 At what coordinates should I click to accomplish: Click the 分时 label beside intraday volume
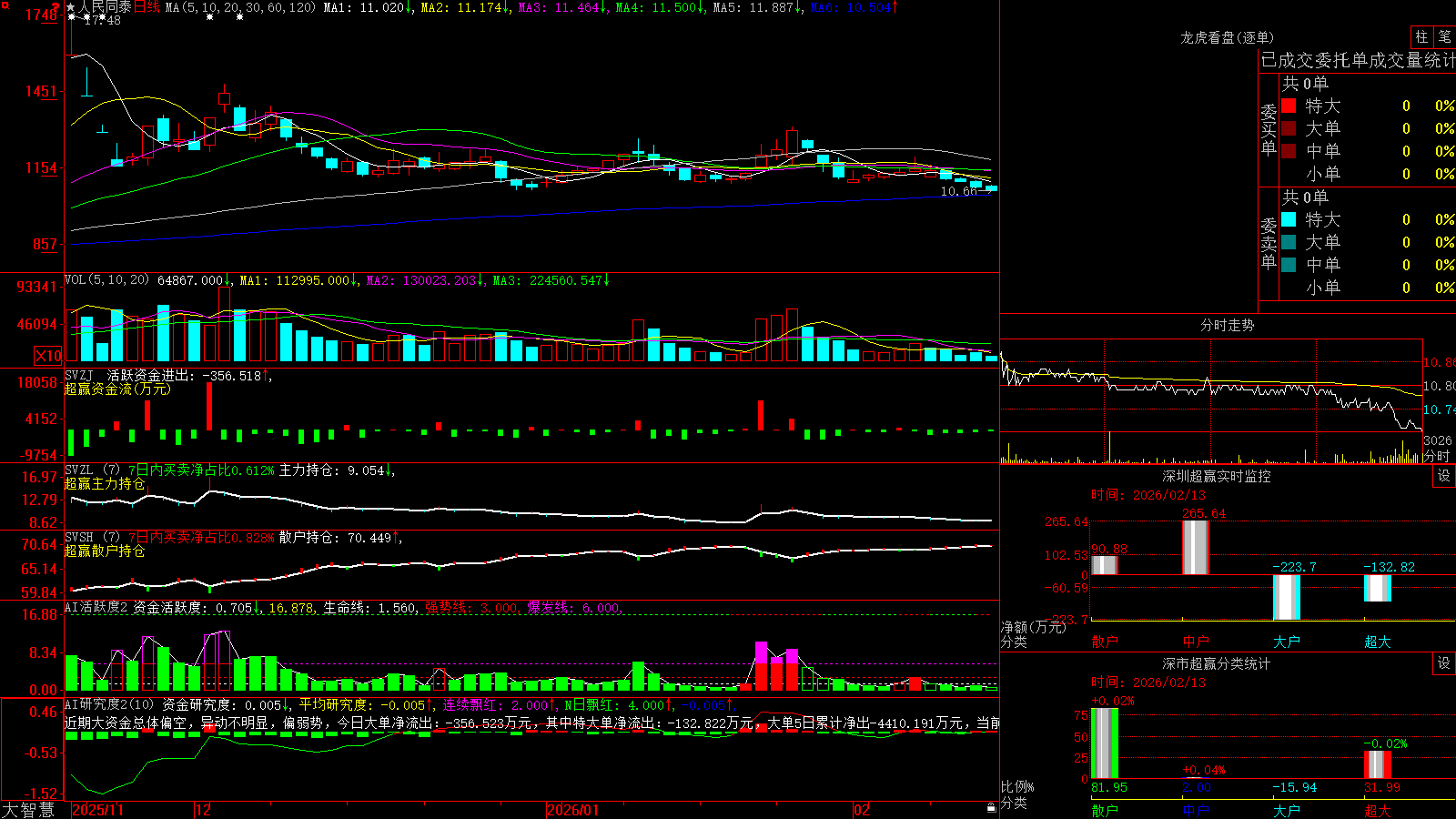tap(1437, 456)
